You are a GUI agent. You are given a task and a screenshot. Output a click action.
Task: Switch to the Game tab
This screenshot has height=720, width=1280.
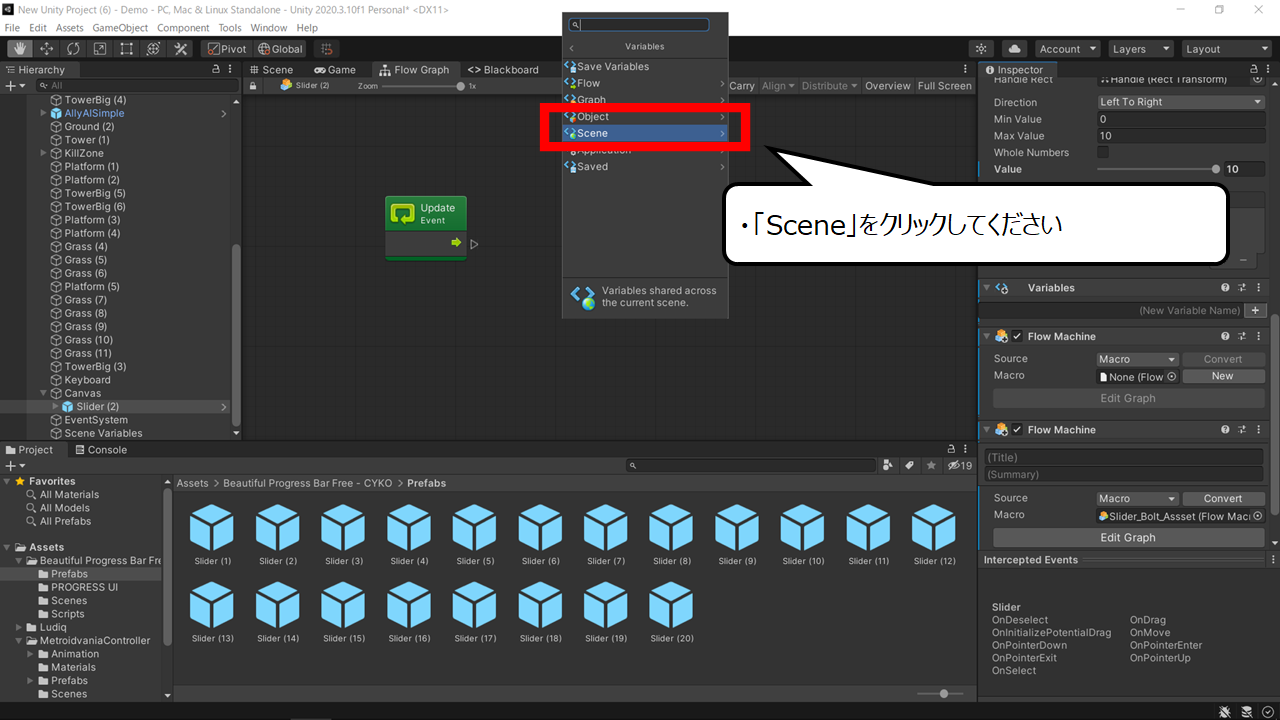(x=334, y=70)
